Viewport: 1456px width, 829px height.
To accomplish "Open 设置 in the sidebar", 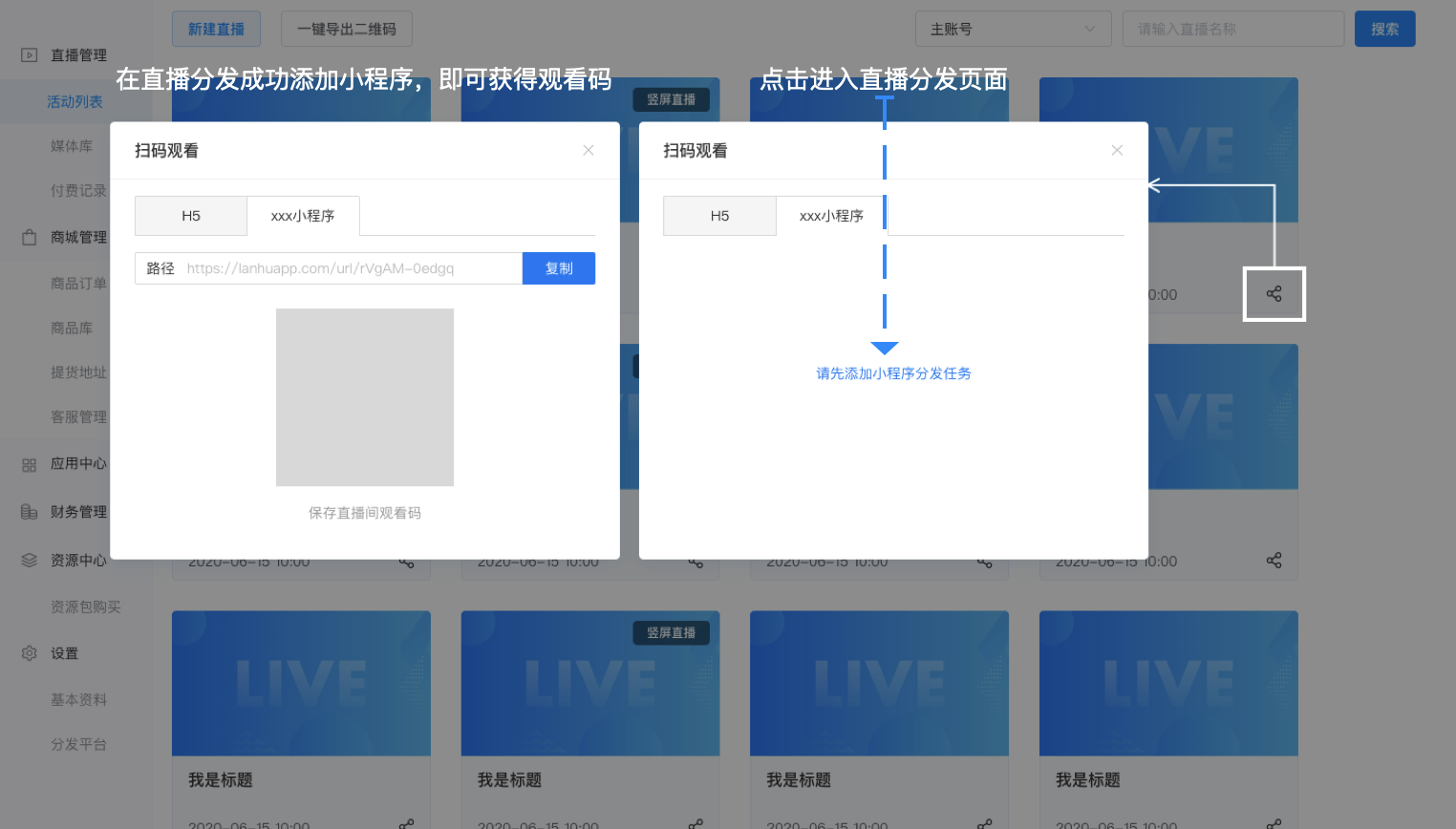I will pyautogui.click(x=64, y=653).
